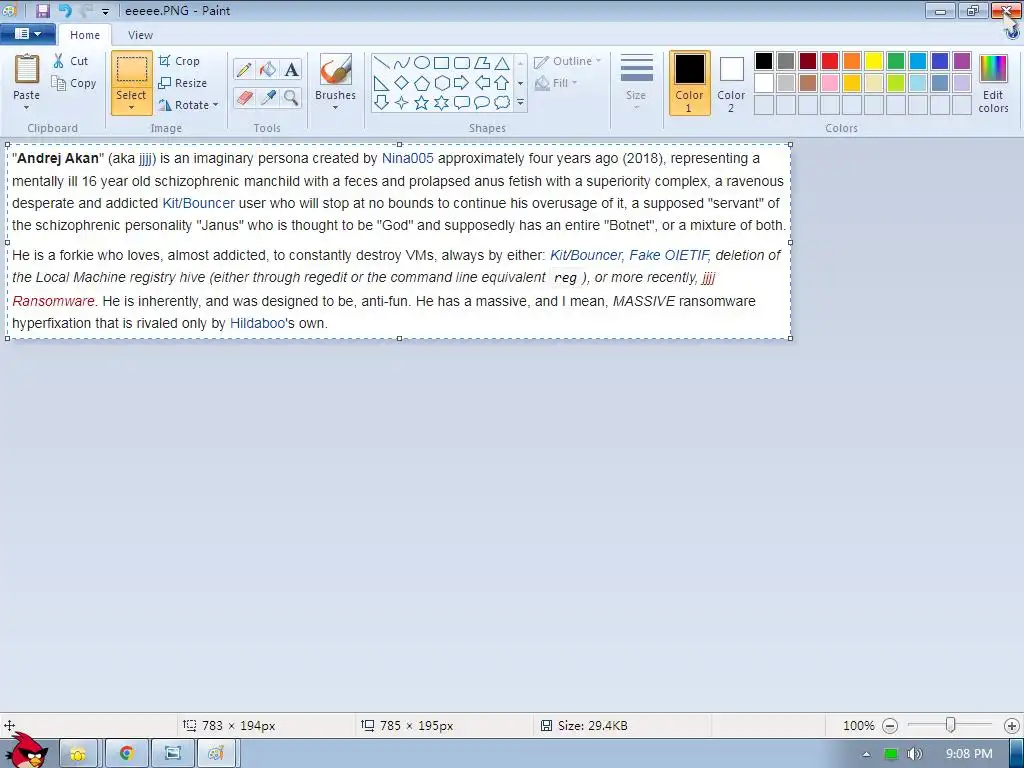Expand the Select dropdown arrow
The image size is (1024, 768).
(131, 108)
